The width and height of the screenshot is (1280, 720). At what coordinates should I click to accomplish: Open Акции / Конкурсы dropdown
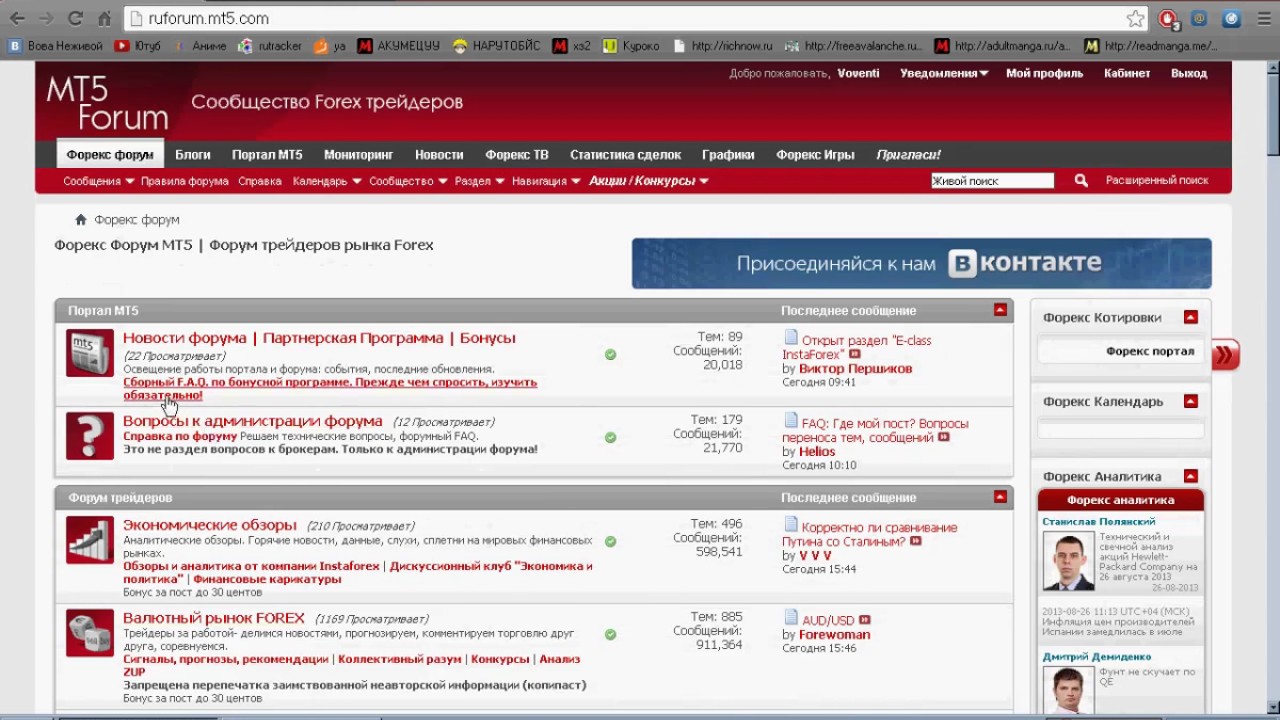[x=649, y=181]
